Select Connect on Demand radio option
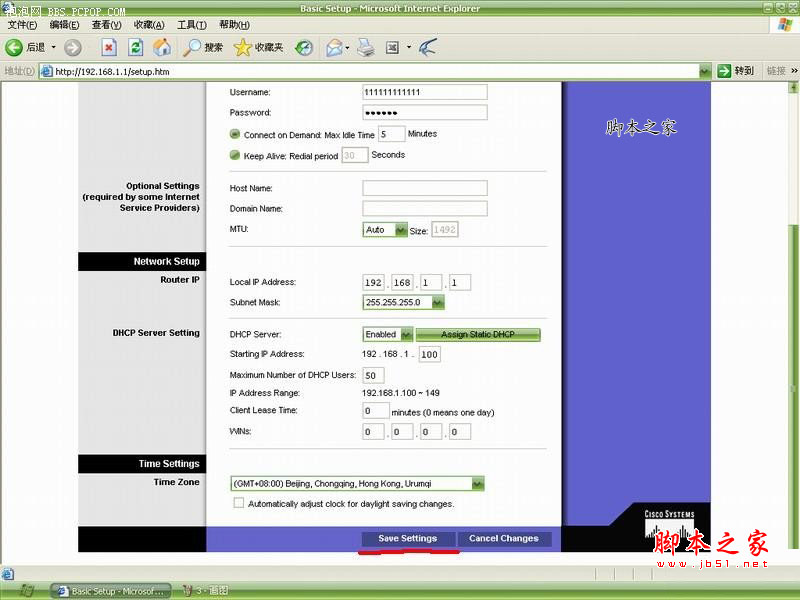Screen dimensions: 800x600 click(235, 134)
